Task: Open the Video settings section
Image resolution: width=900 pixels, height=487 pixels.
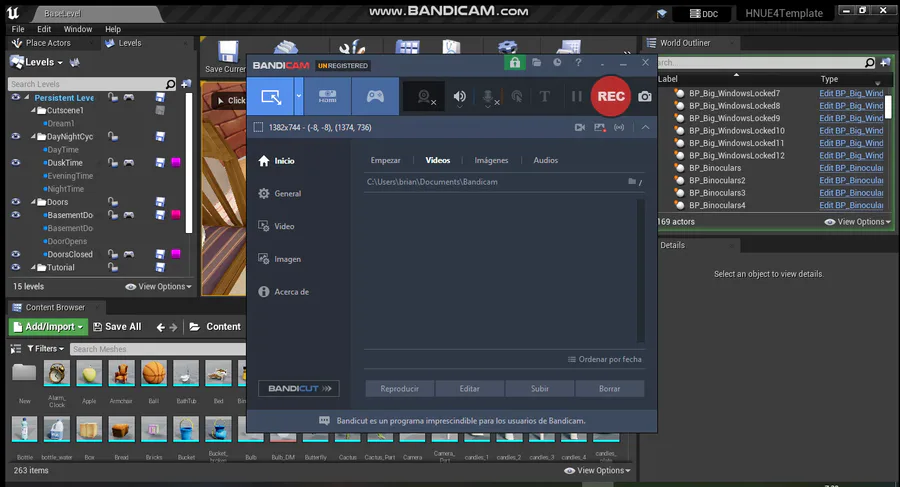Action: pyautogui.click(x=276, y=226)
